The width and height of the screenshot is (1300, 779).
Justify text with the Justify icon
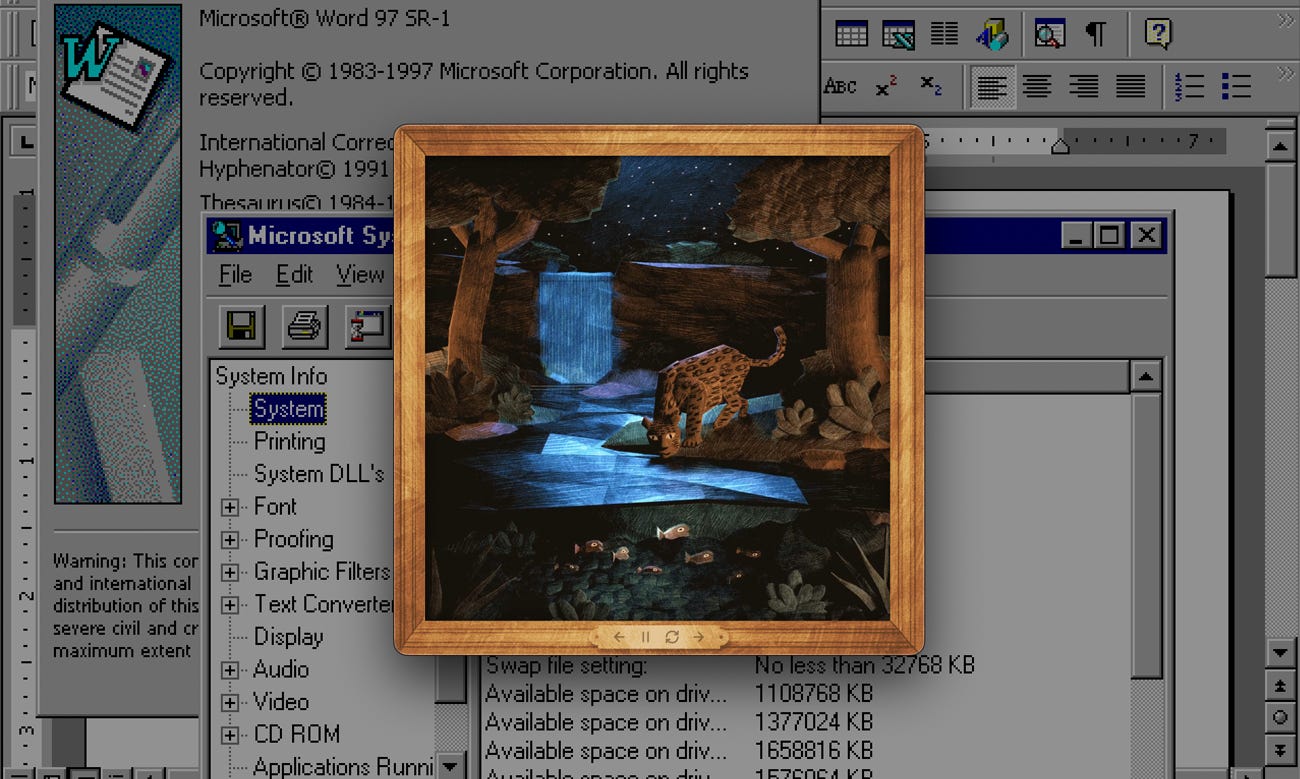(x=1130, y=87)
